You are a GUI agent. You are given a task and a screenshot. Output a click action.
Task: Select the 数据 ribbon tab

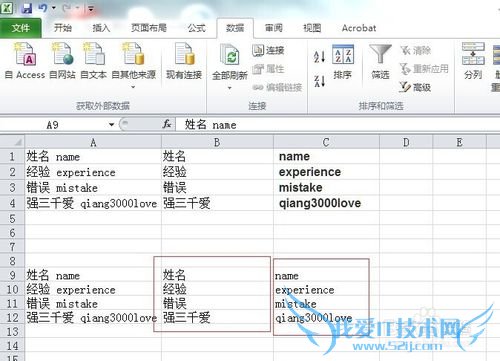coord(235,28)
